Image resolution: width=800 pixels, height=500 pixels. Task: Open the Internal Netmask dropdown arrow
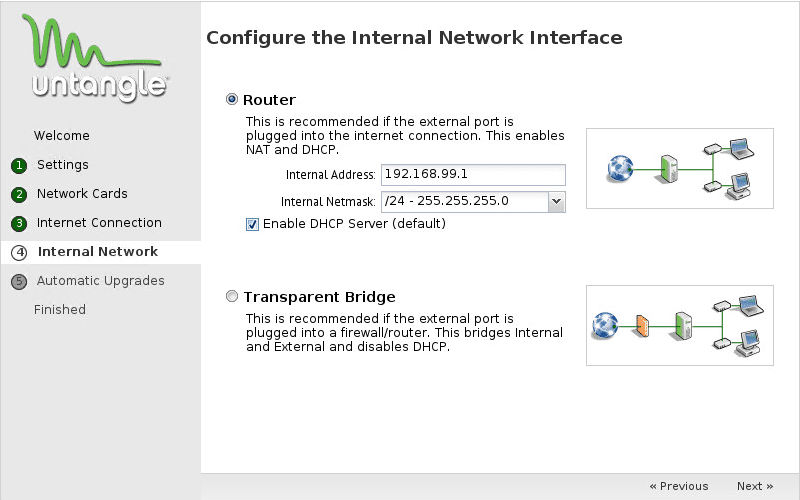[x=557, y=201]
